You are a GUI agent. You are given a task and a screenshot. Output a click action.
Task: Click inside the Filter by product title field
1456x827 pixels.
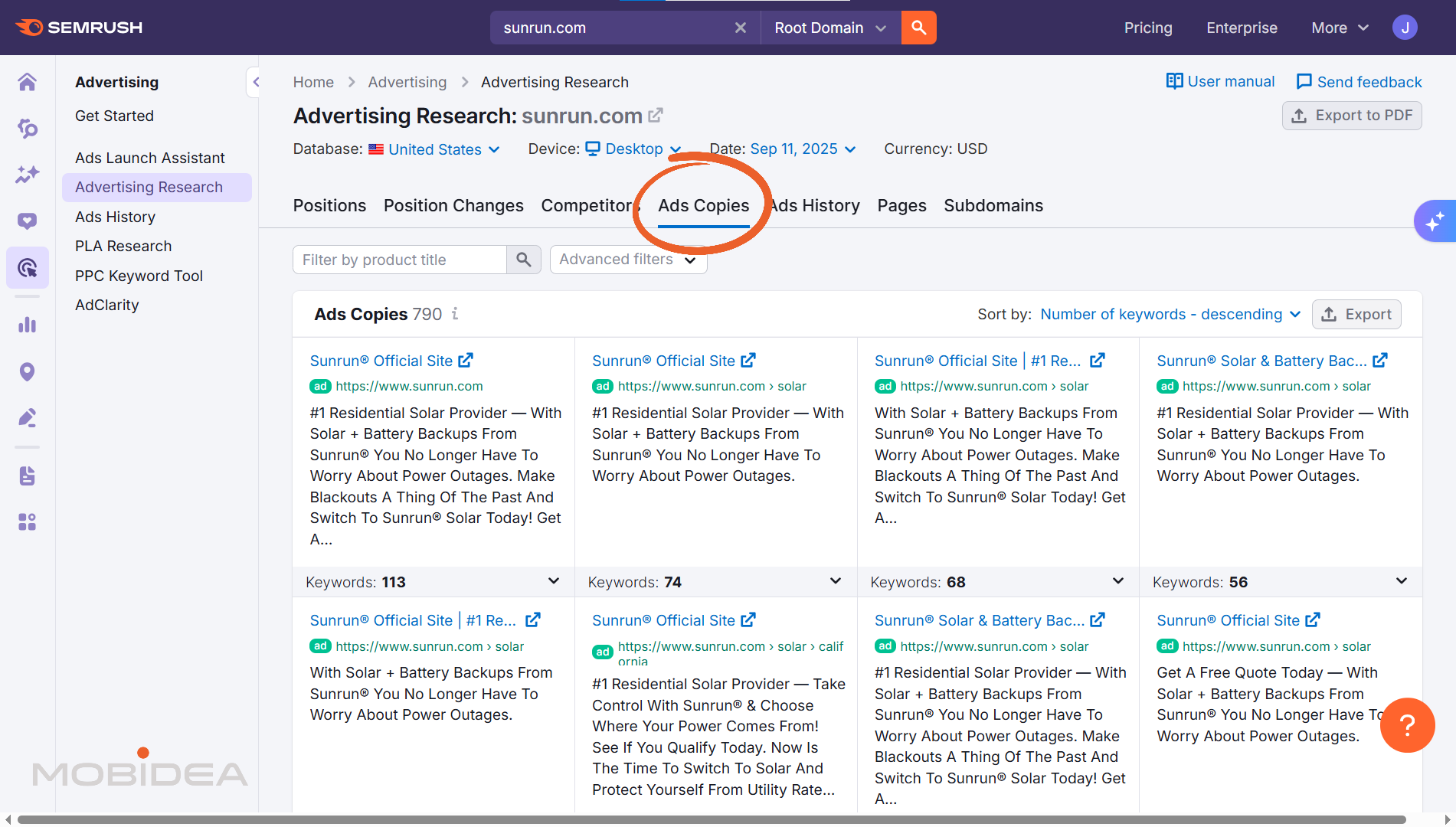click(399, 260)
